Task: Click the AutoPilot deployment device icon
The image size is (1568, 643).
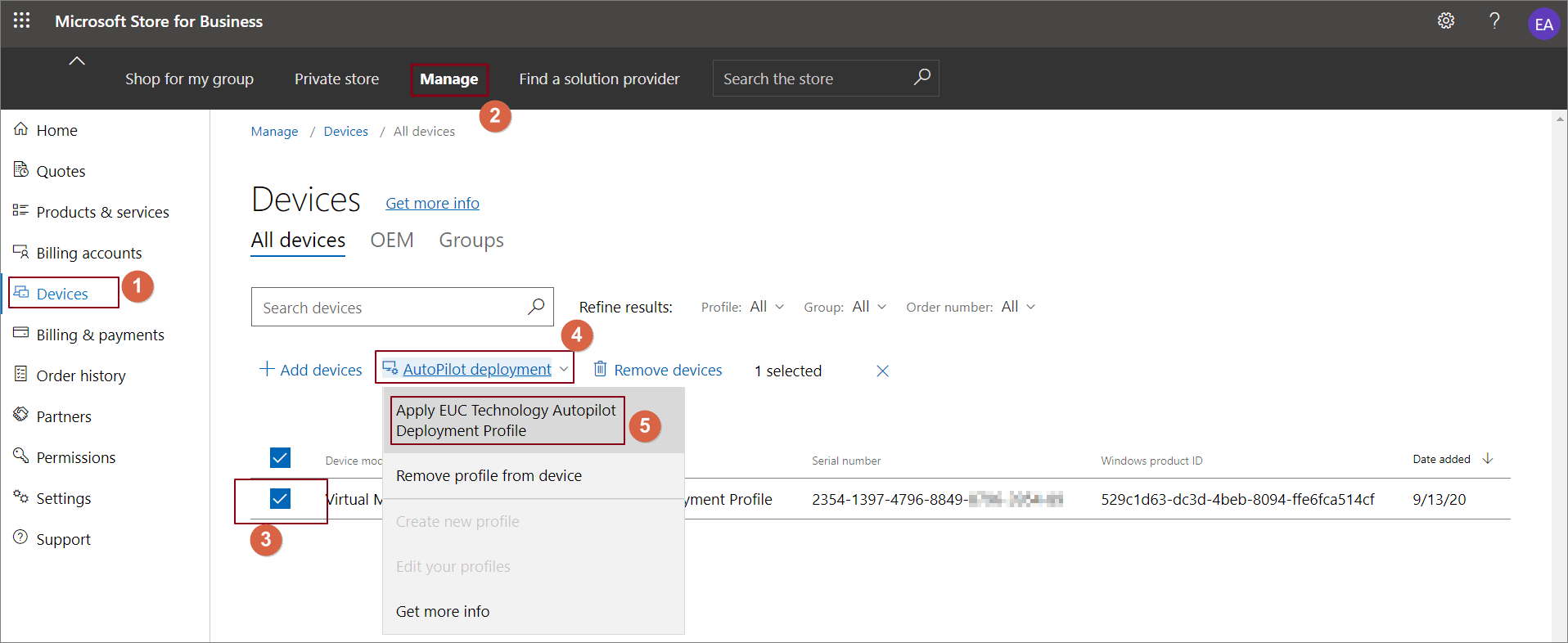Action: pyautogui.click(x=390, y=368)
